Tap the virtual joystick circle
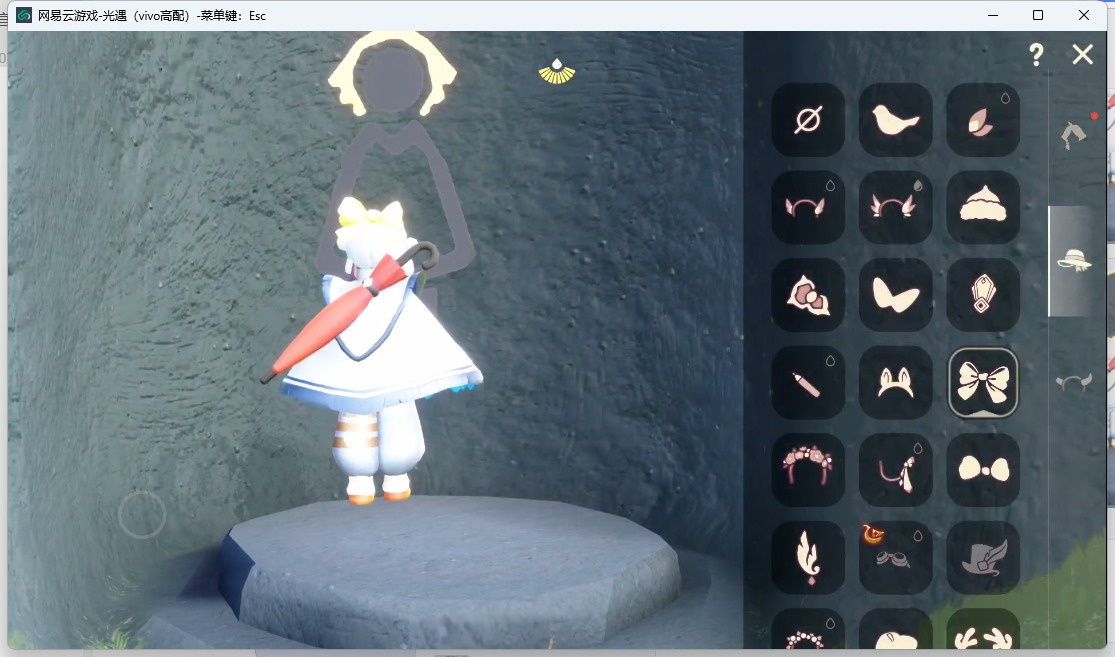This screenshot has height=657, width=1115. (x=142, y=514)
